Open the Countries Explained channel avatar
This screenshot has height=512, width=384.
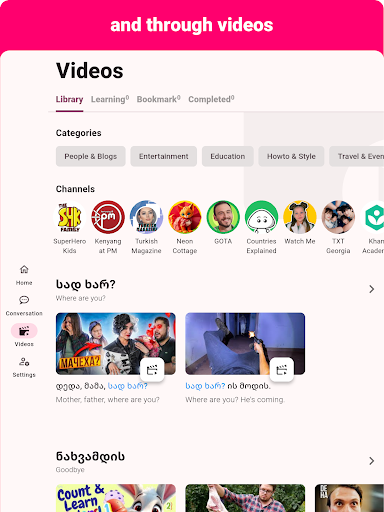pos(261,217)
